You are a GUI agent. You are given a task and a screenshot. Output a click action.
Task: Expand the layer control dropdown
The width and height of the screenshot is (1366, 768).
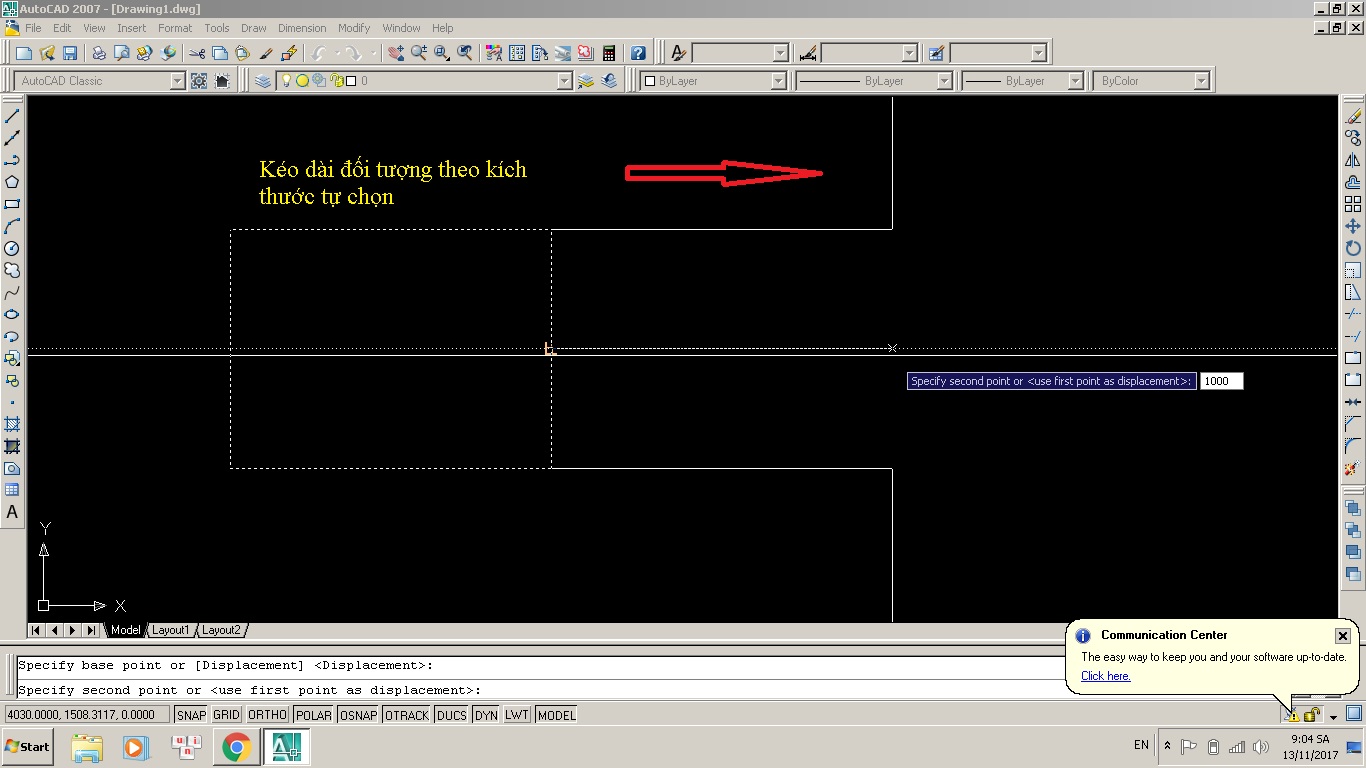click(565, 80)
